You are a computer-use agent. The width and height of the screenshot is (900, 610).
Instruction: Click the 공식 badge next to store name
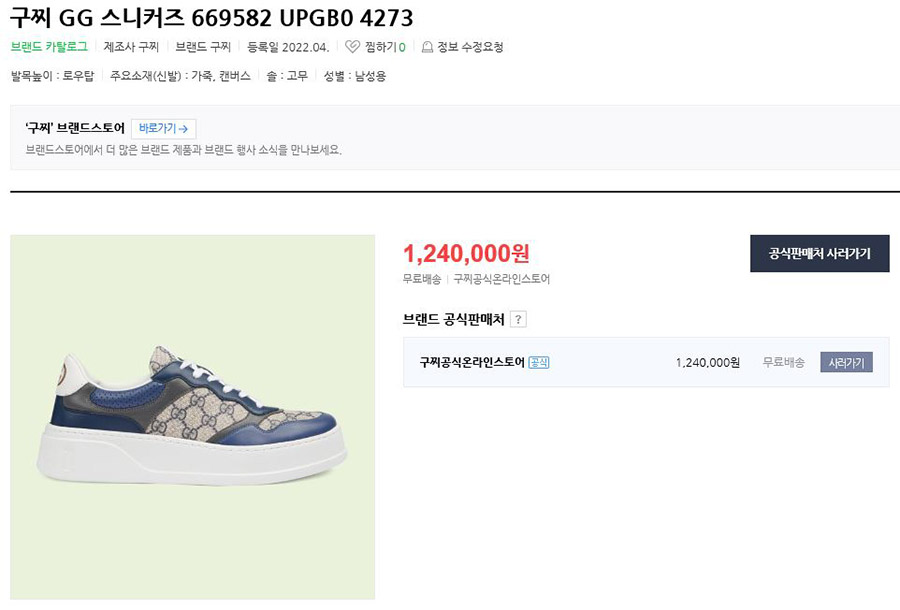pyautogui.click(x=538, y=363)
